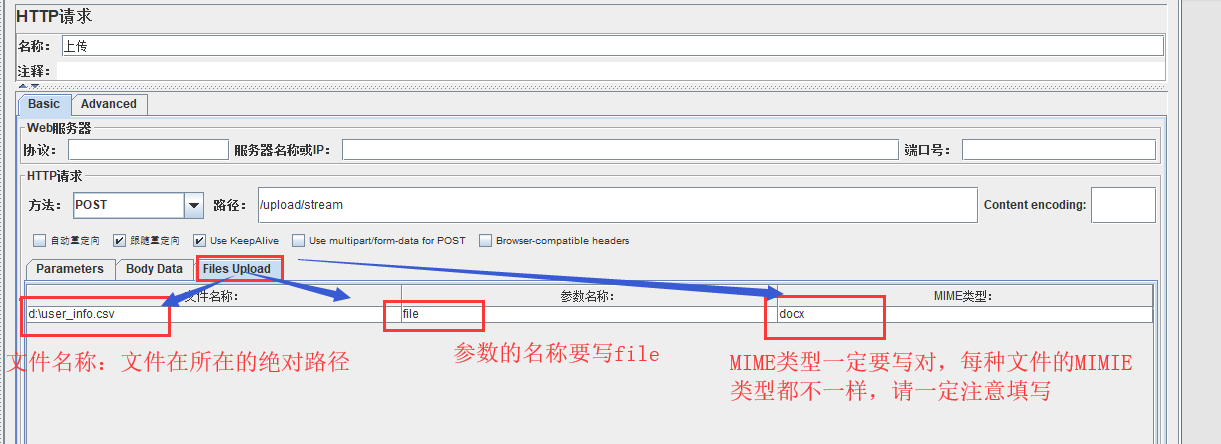Check the Browser-compatible headers option

click(486, 241)
